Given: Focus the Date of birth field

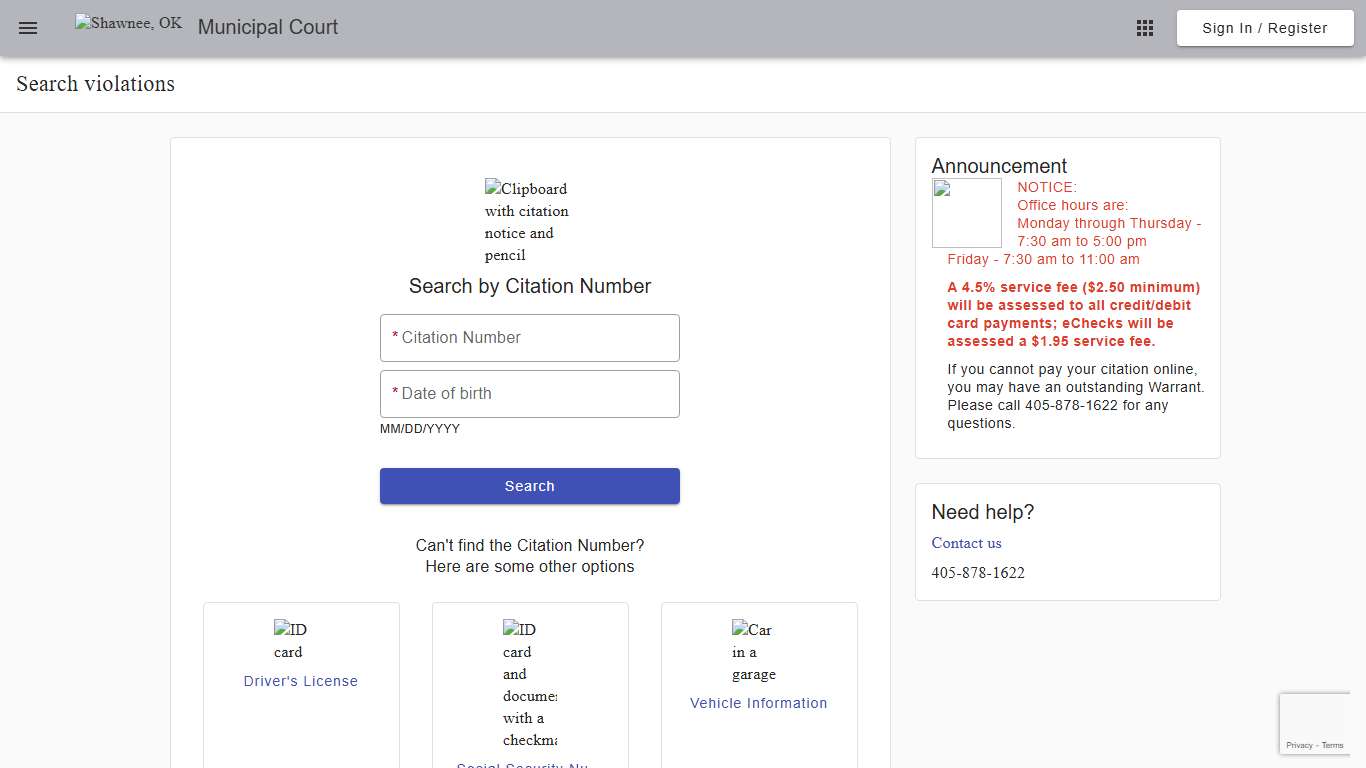Looking at the screenshot, I should click(x=529, y=393).
